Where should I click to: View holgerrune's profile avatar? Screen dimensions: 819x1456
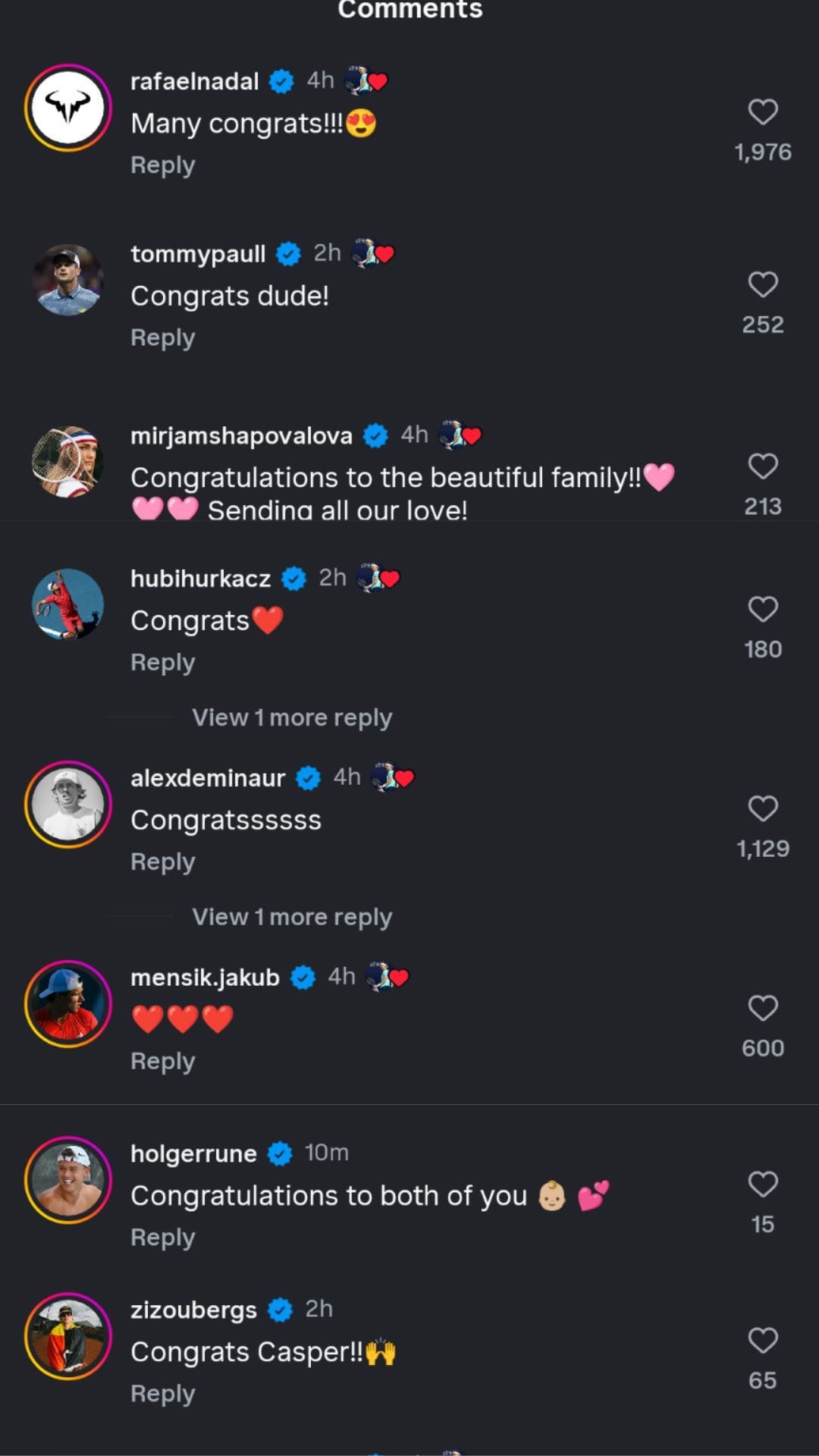(68, 1180)
